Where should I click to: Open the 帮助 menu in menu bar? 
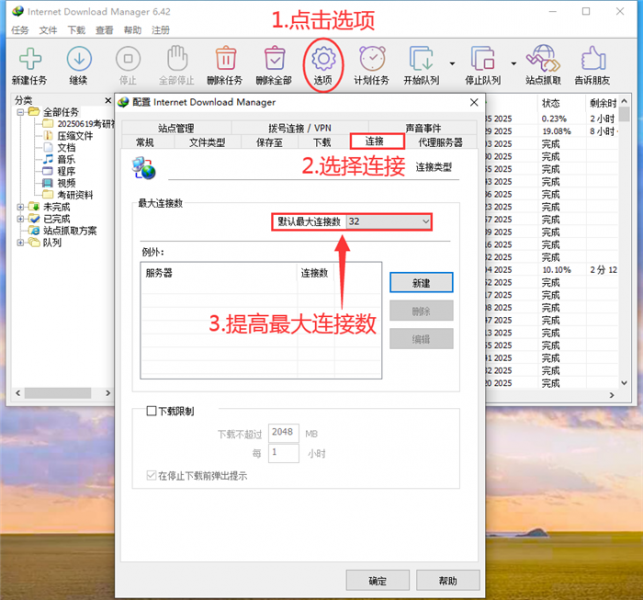(x=132, y=30)
